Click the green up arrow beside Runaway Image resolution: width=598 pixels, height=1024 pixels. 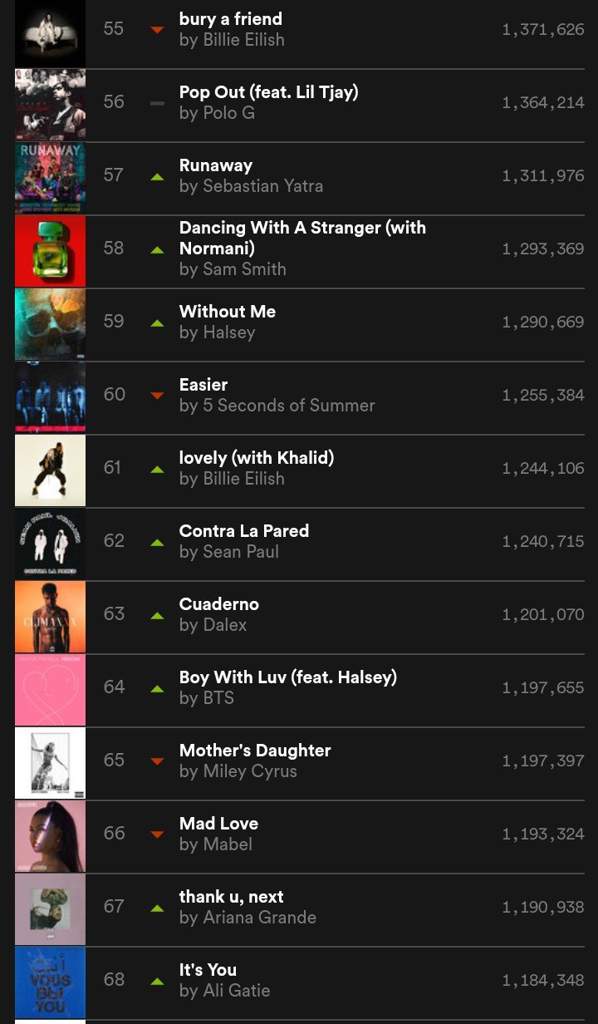click(x=157, y=176)
